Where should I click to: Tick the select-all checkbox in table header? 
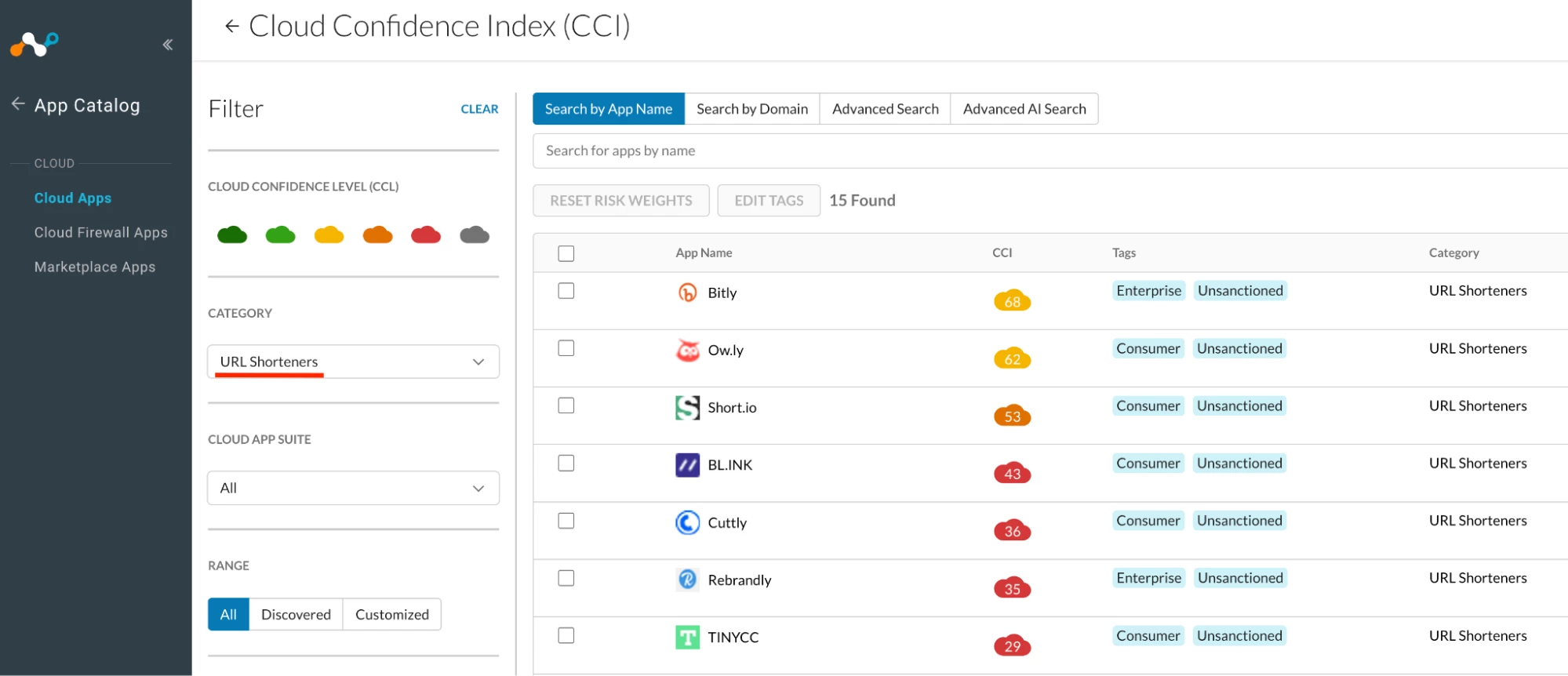coord(566,253)
